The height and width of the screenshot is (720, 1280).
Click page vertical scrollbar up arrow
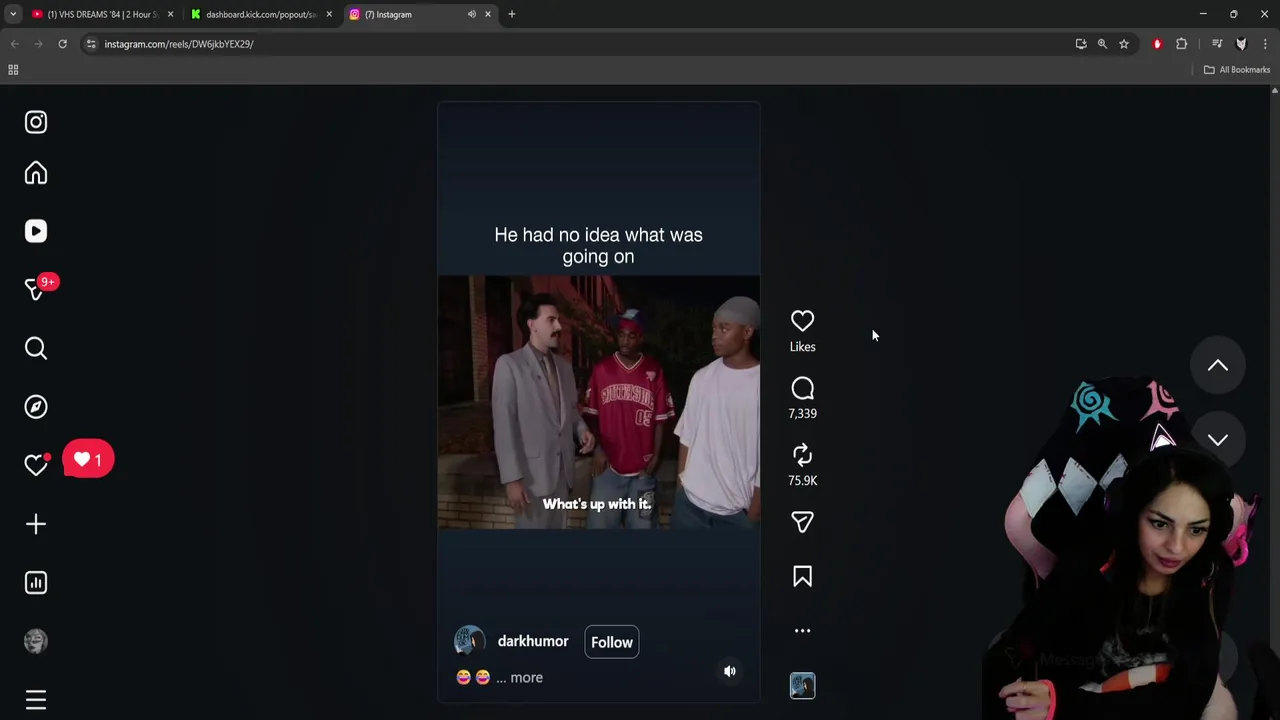pyautogui.click(x=1274, y=91)
